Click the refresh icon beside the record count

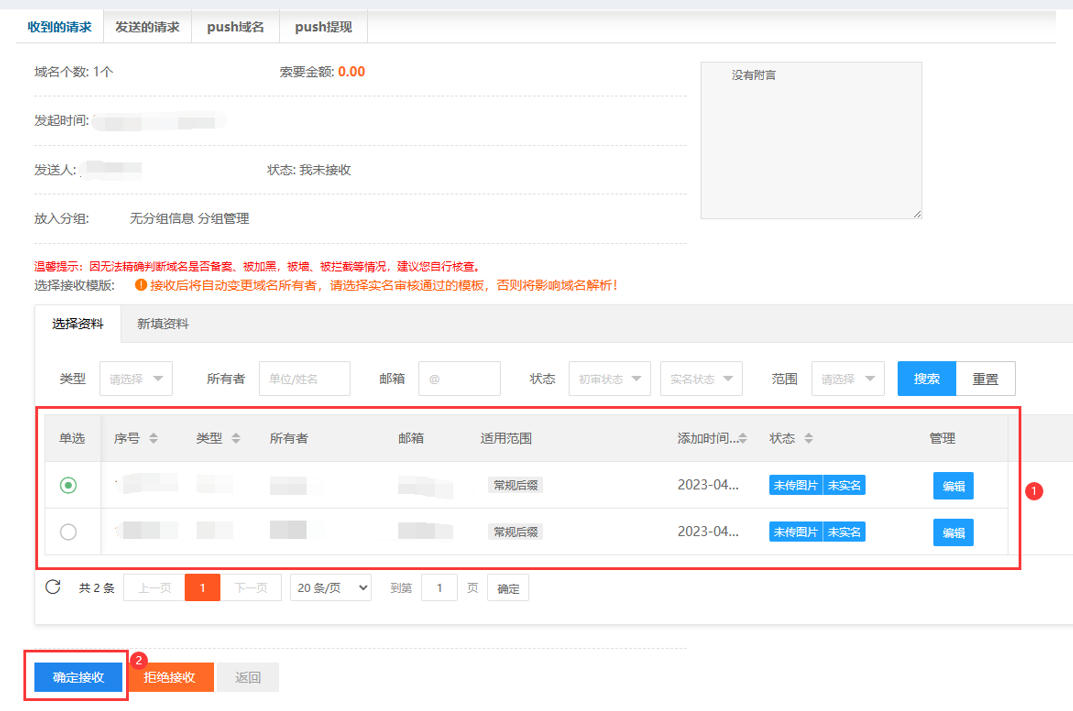tap(53, 587)
